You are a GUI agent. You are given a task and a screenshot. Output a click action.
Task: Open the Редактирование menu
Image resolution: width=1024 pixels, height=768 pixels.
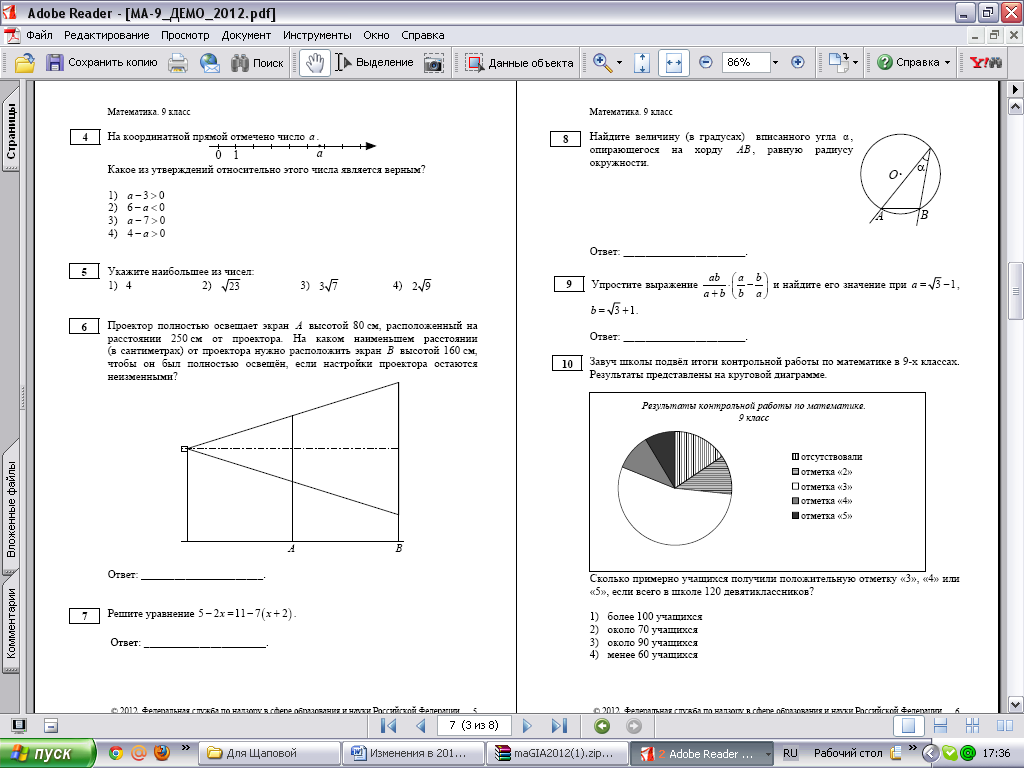coord(106,35)
